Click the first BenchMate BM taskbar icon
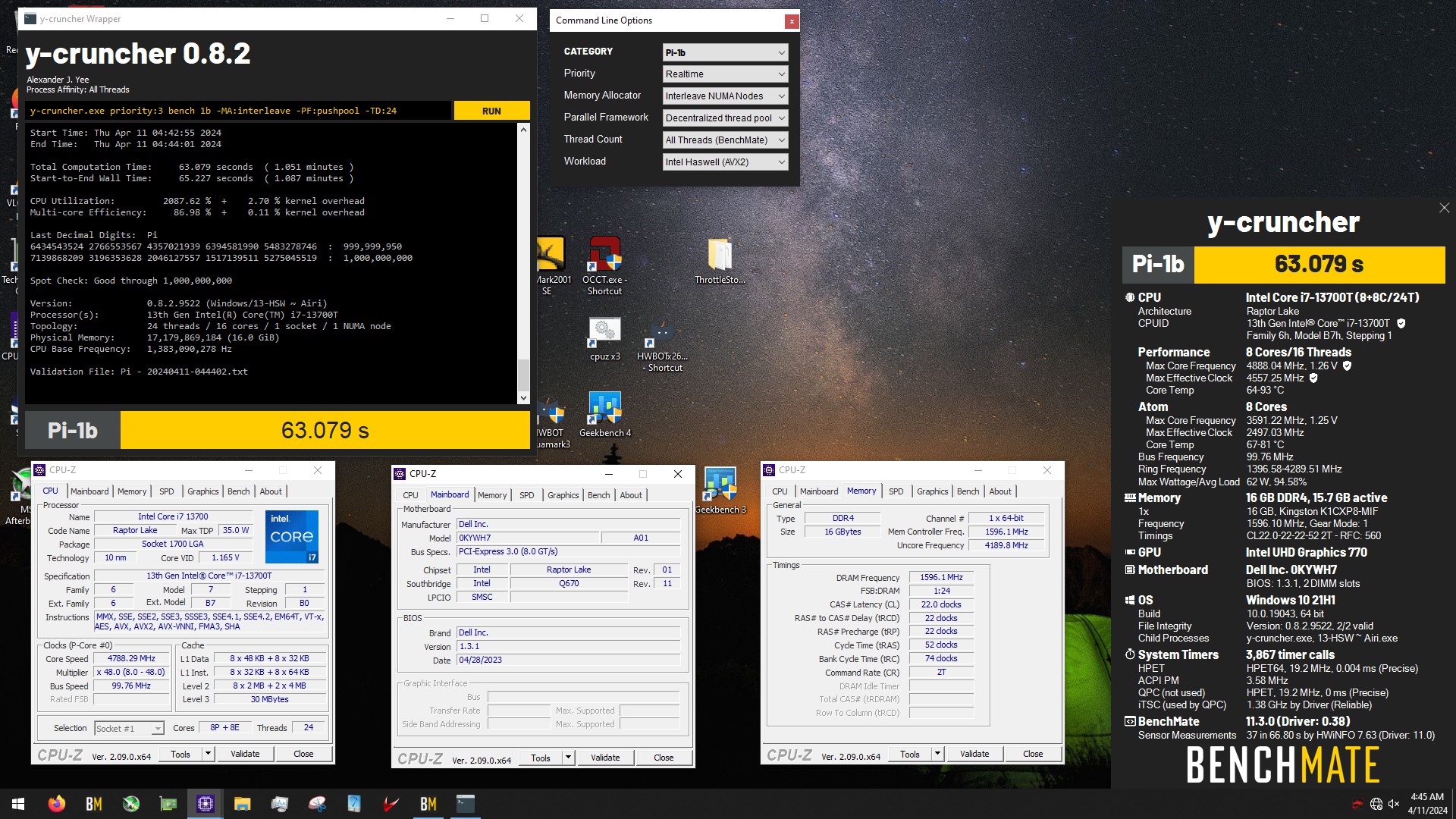Image resolution: width=1456 pixels, height=819 pixels. (x=93, y=804)
